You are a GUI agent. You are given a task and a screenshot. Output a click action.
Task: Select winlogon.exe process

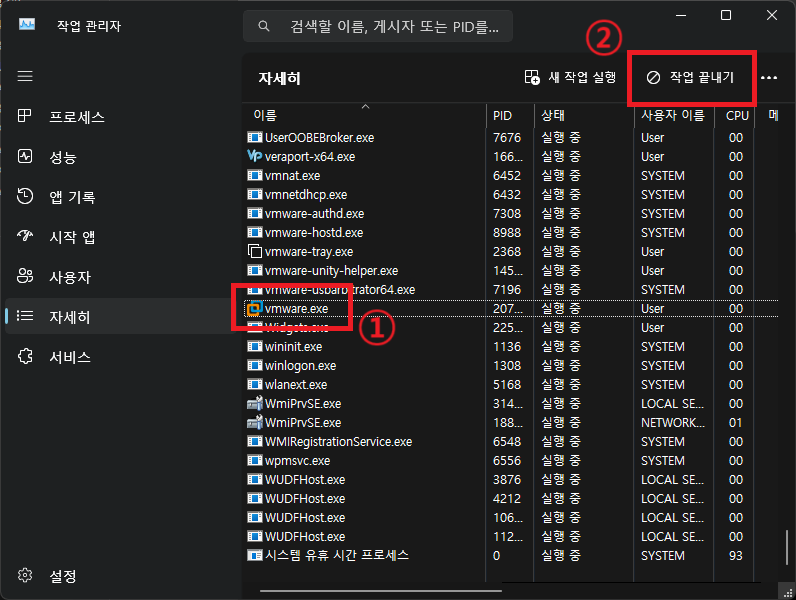[512, 365]
